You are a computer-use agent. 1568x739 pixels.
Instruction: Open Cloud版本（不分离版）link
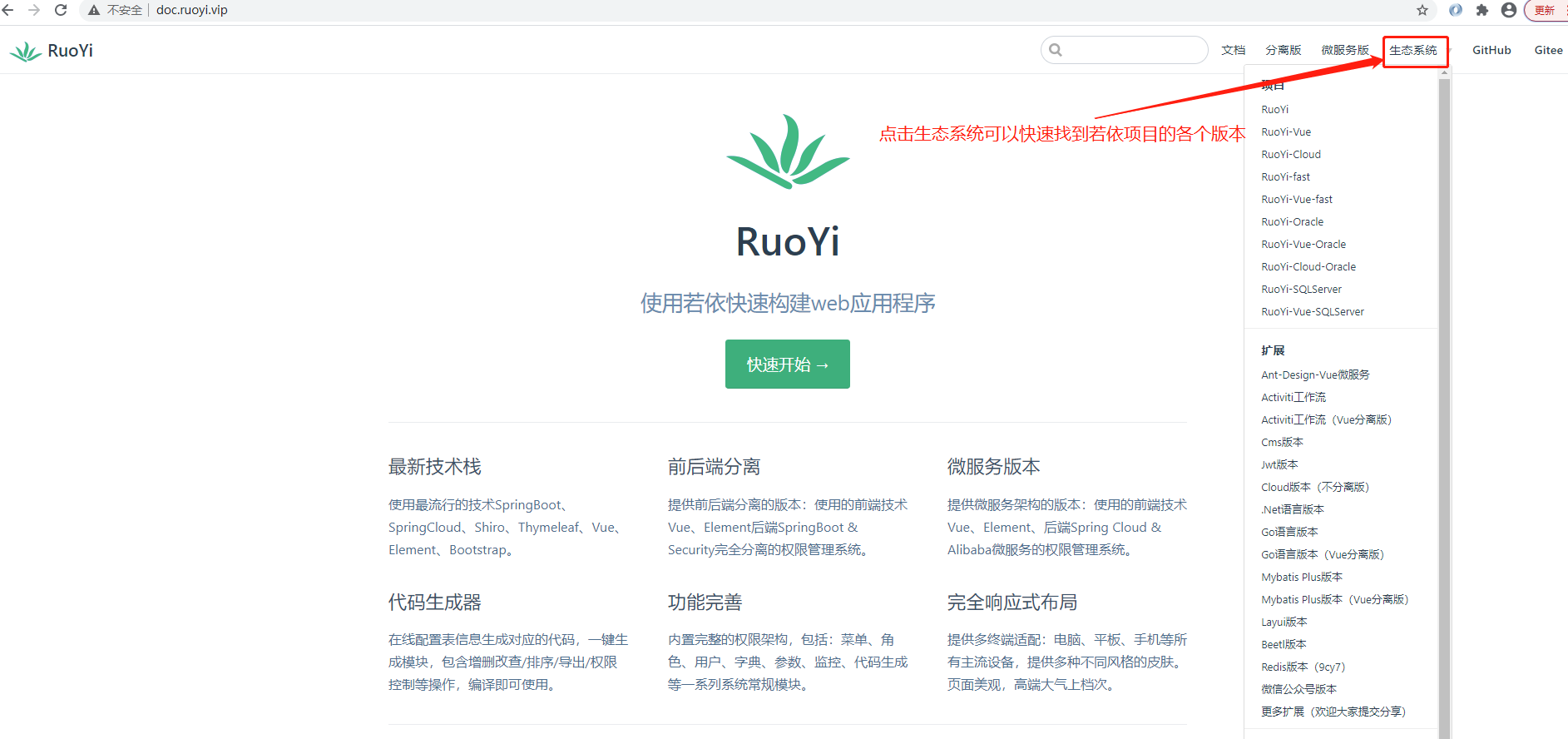pos(1315,487)
